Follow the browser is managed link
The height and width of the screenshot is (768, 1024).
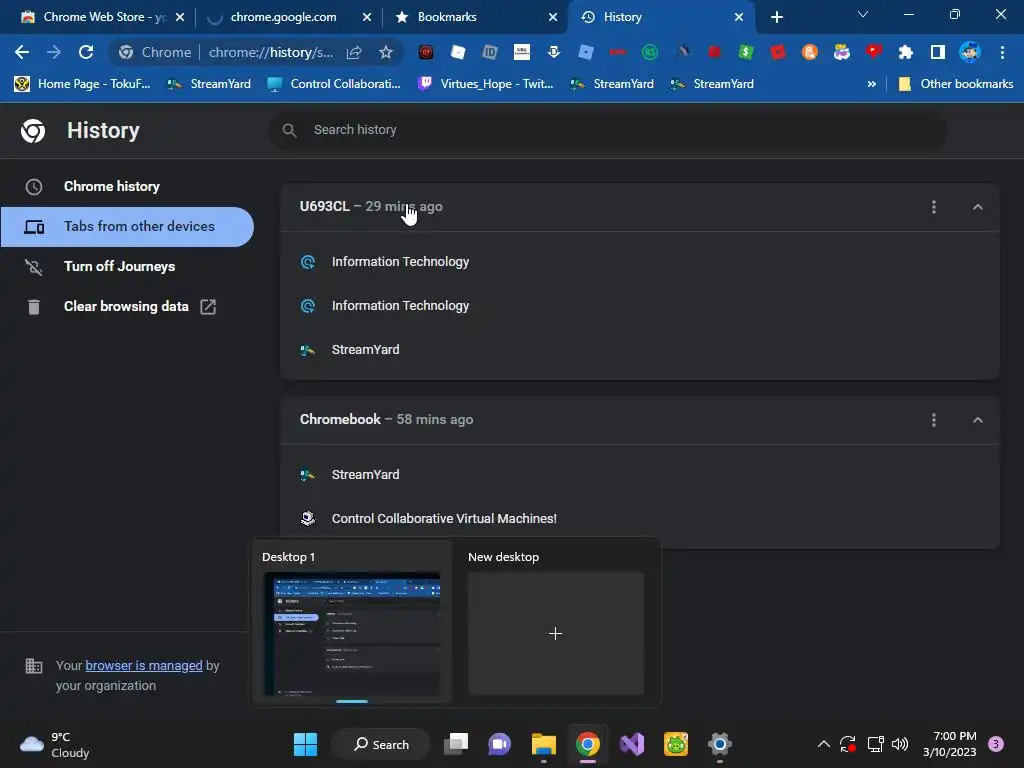(x=144, y=665)
